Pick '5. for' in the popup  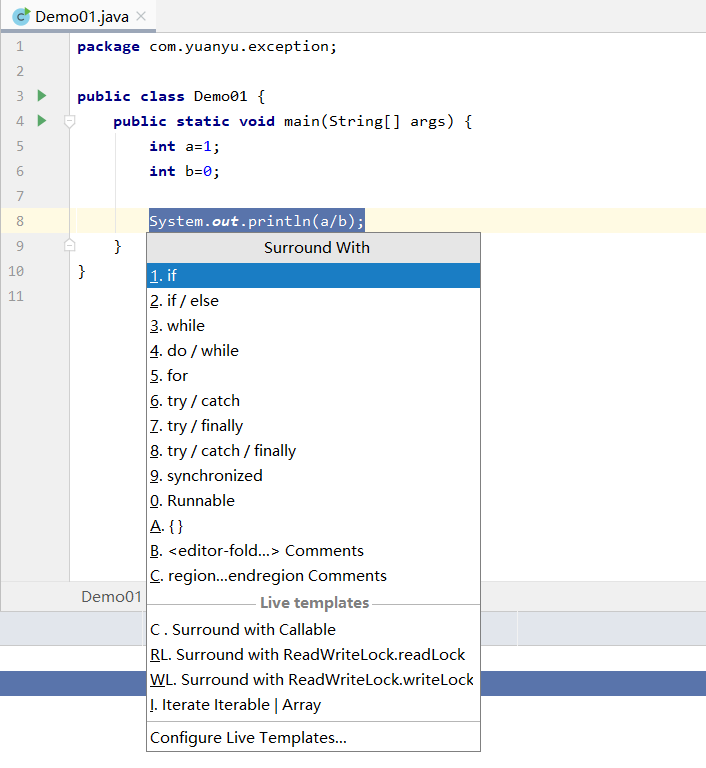314,376
